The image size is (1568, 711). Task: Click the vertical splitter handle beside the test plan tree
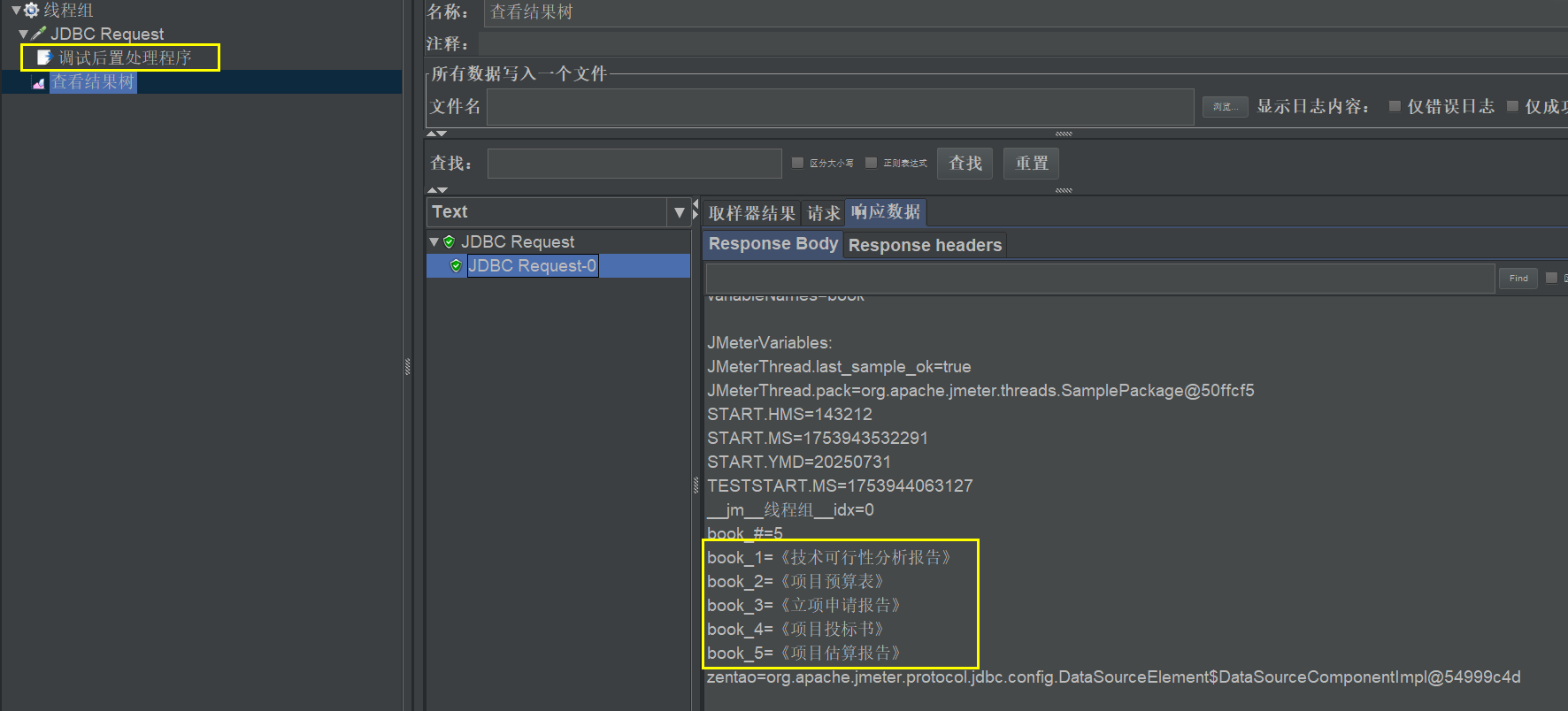coord(408,366)
